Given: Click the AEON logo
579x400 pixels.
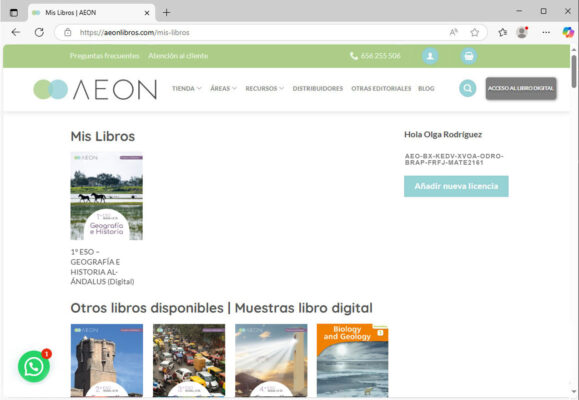Looking at the screenshot, I should 95,89.
